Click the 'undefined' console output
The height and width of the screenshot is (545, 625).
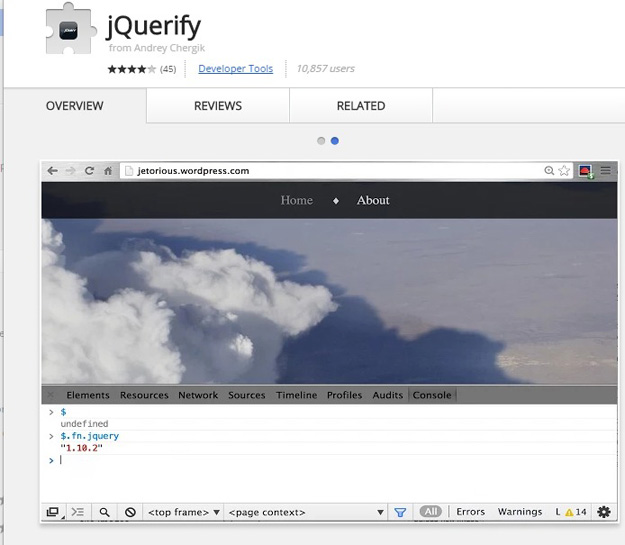(84, 423)
